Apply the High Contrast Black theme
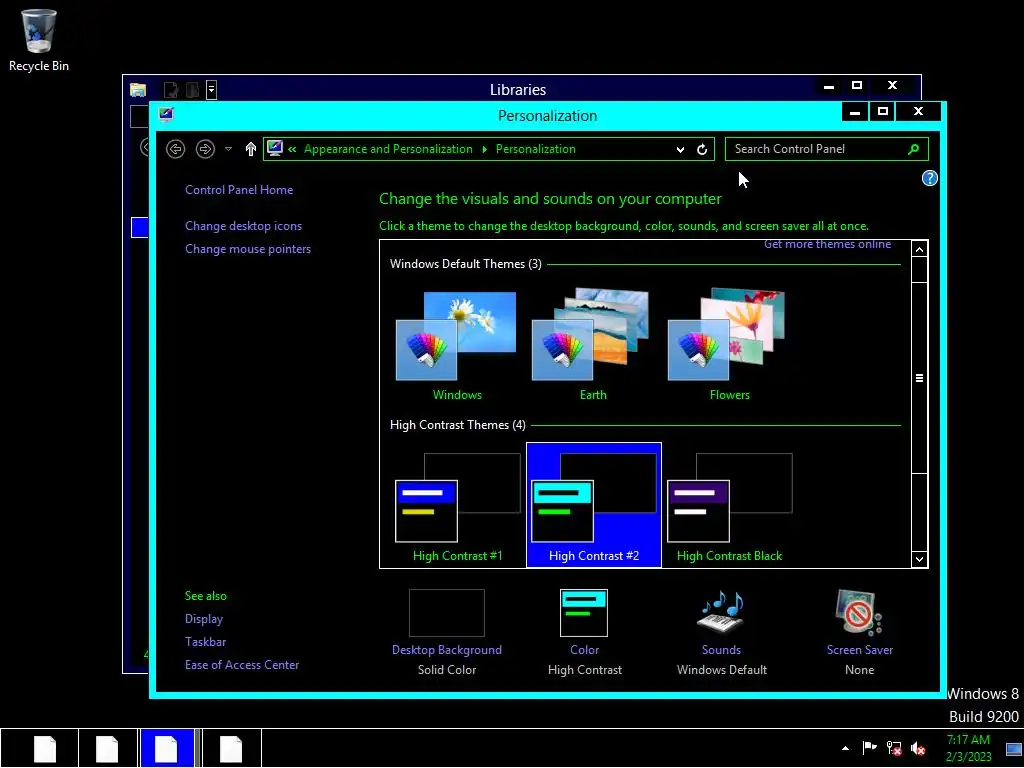Image resolution: width=1024 pixels, height=768 pixels. (x=729, y=505)
